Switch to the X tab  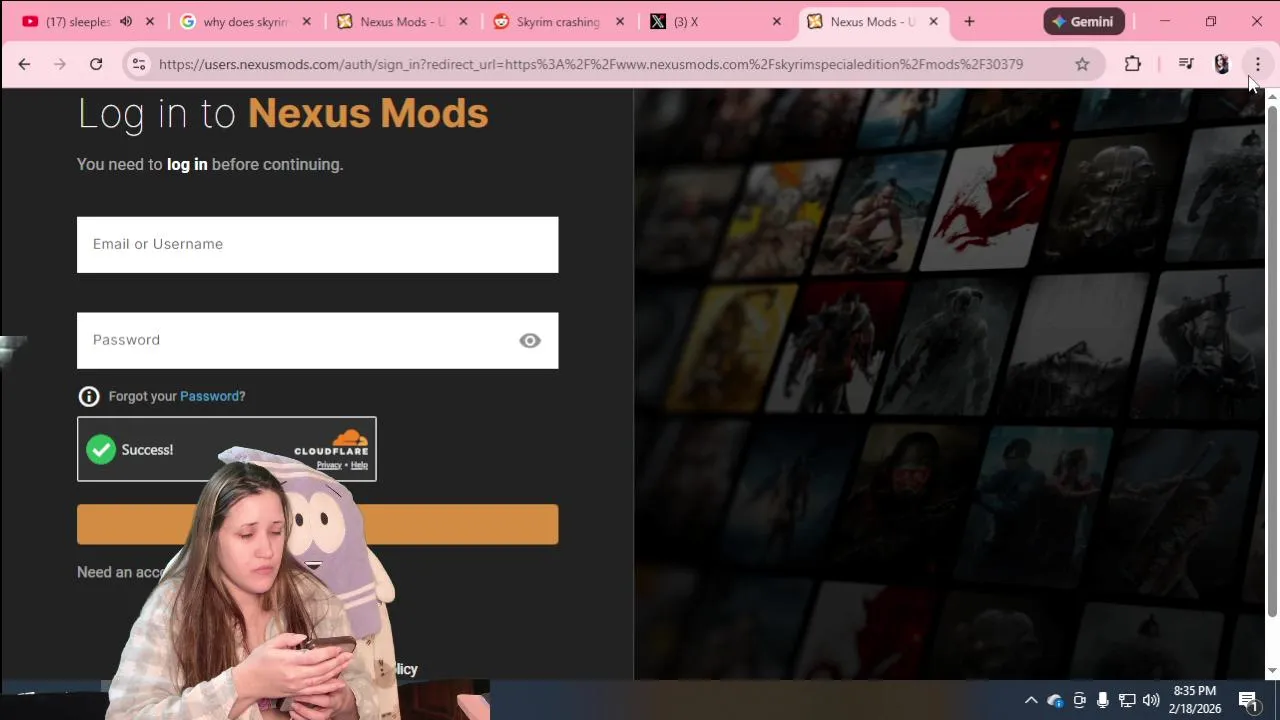coord(686,21)
